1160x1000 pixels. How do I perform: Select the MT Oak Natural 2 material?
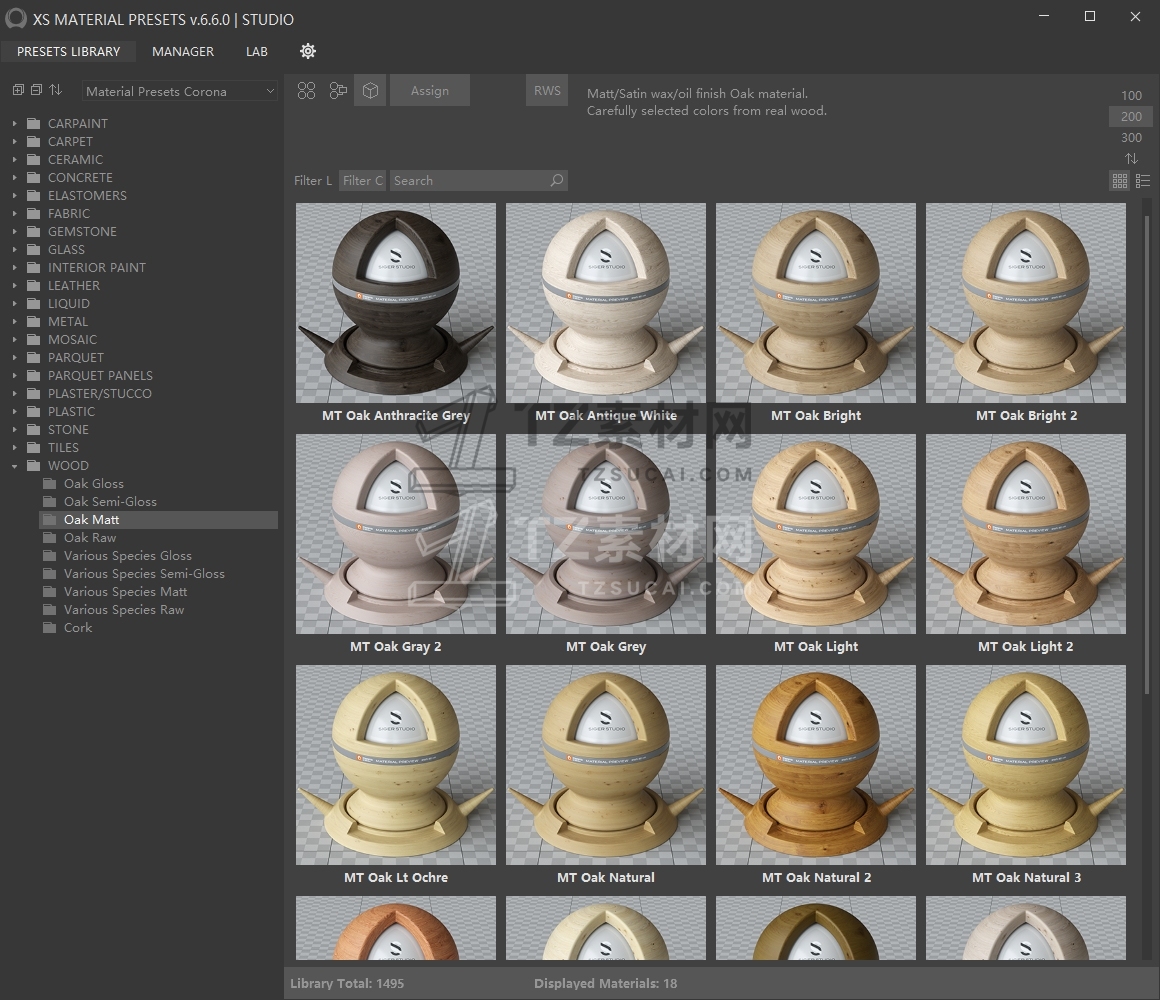pos(816,765)
